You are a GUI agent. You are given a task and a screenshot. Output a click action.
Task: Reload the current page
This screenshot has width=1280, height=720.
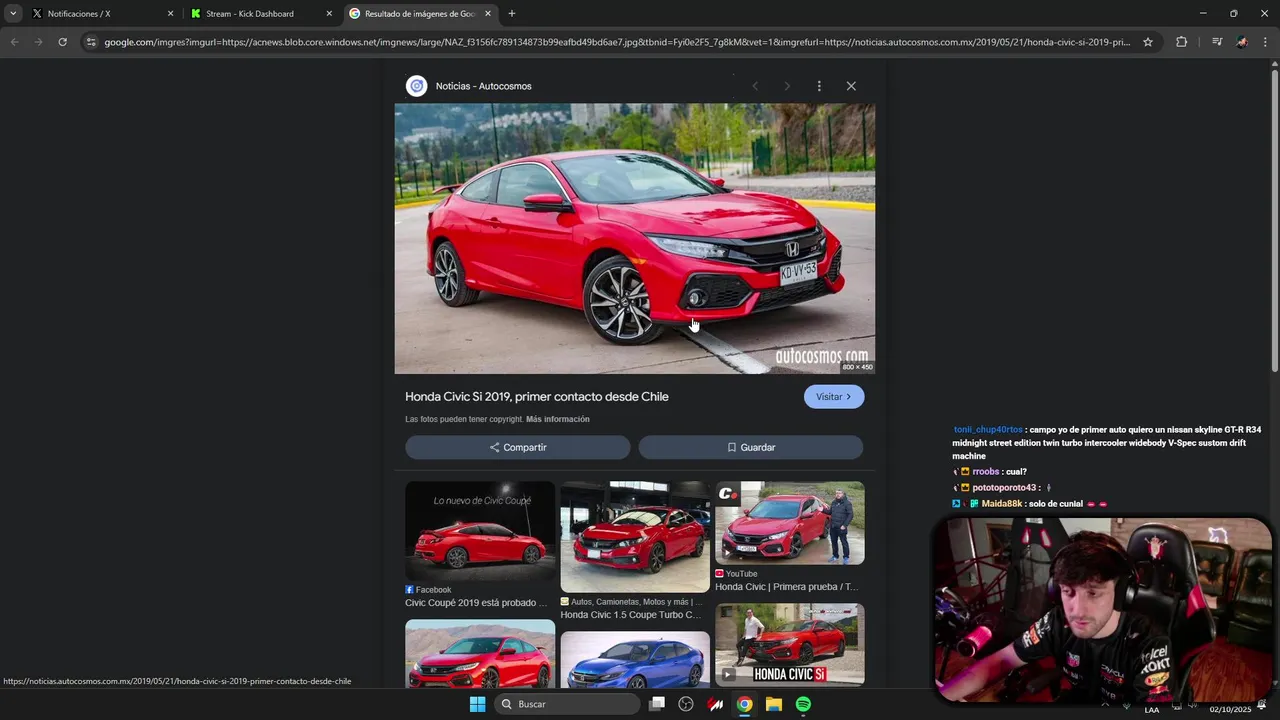pos(62,42)
